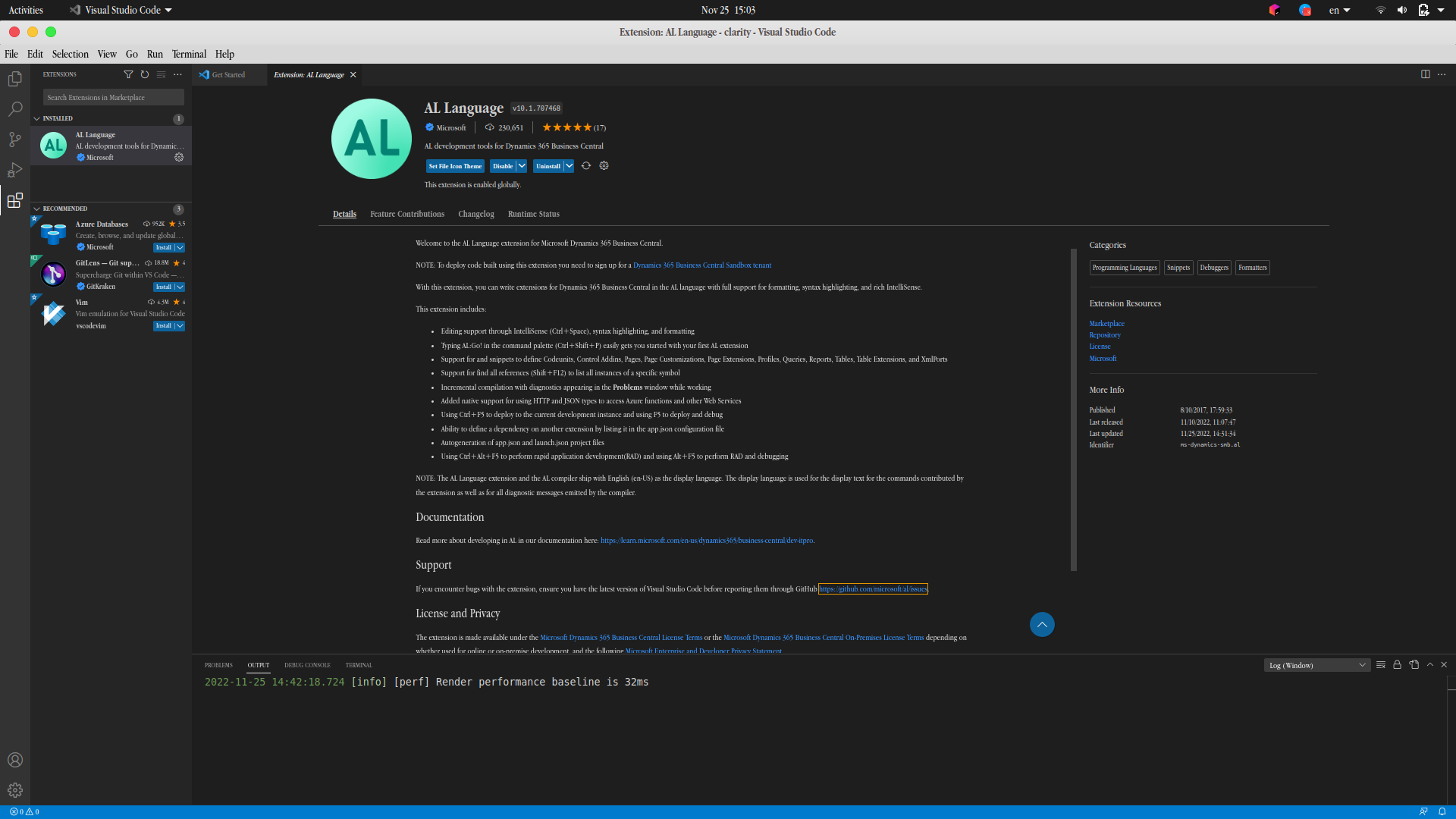
Task: Open Source Control in the activity bar
Action: [x=15, y=140]
